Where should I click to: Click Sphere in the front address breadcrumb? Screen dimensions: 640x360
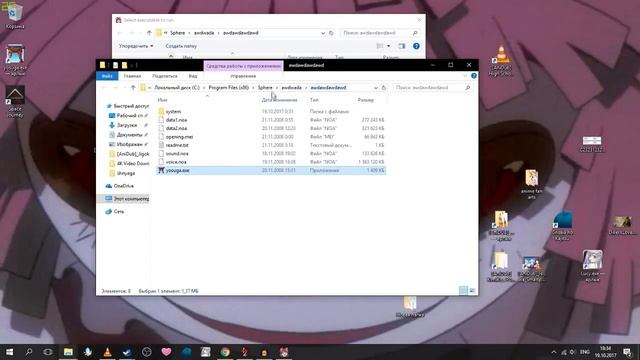pyautogui.click(x=265, y=87)
